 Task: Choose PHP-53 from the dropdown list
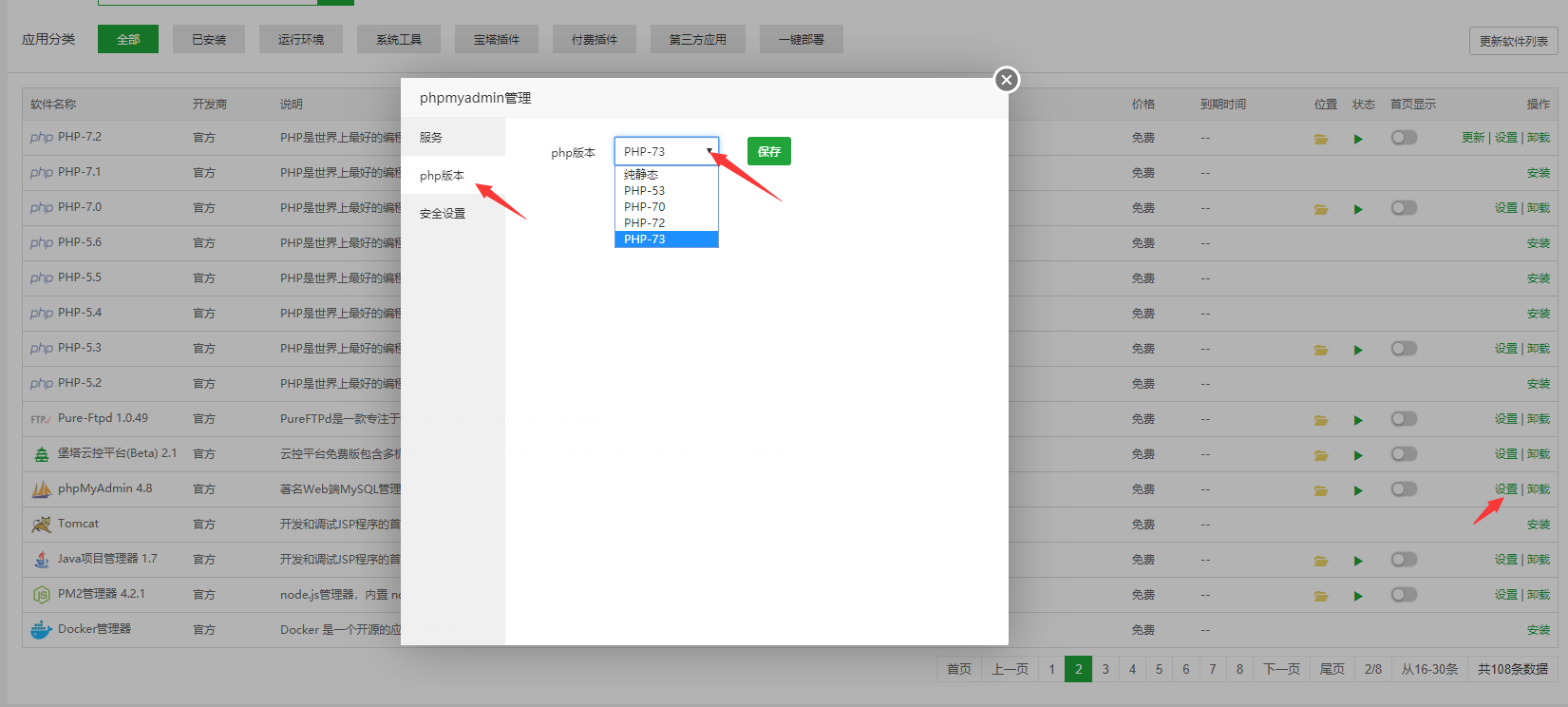pyautogui.click(x=667, y=191)
